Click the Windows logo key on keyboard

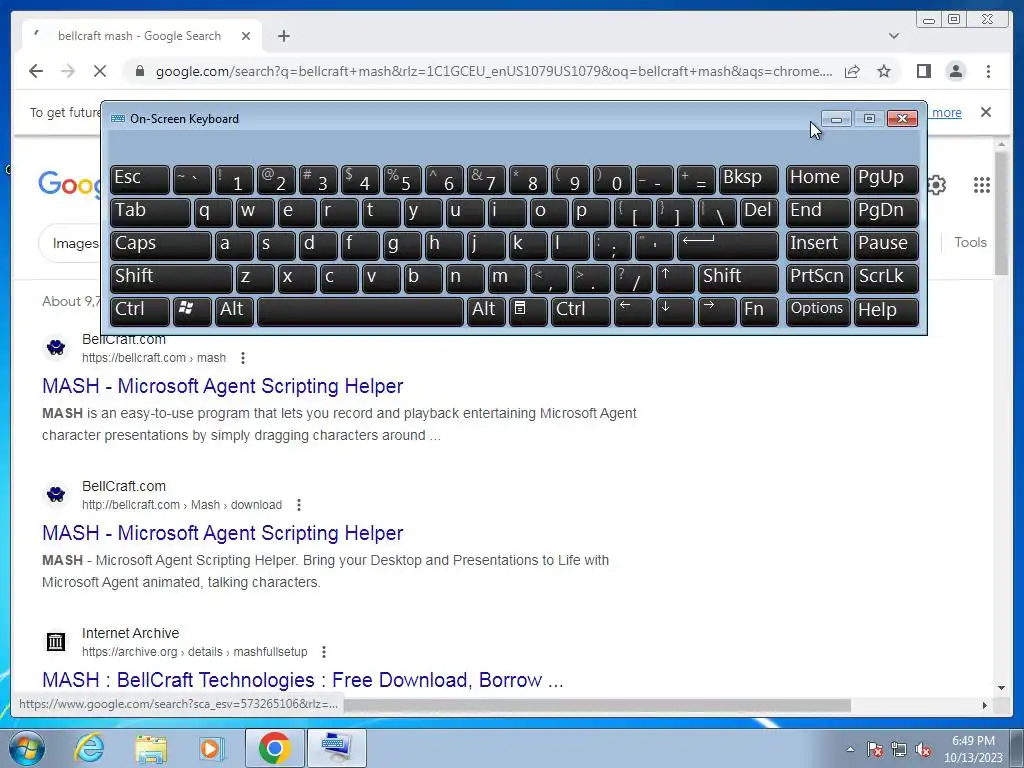point(192,311)
